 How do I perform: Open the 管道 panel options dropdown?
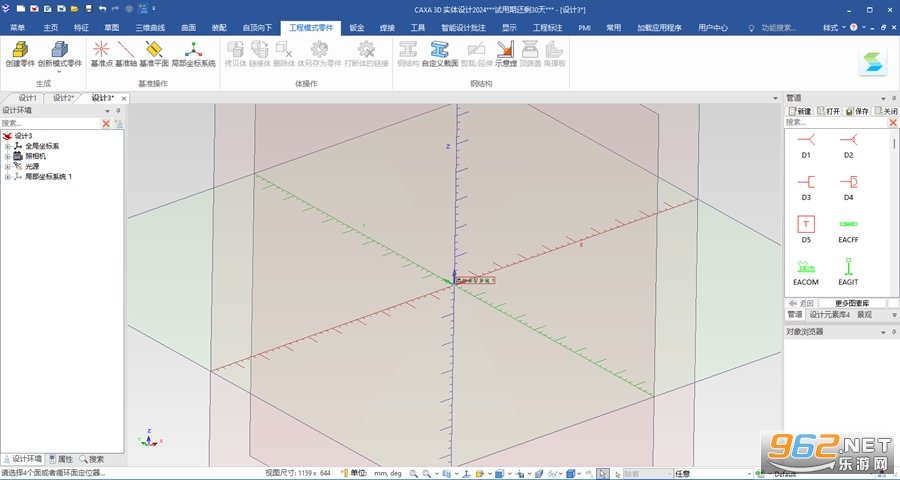click(x=883, y=98)
